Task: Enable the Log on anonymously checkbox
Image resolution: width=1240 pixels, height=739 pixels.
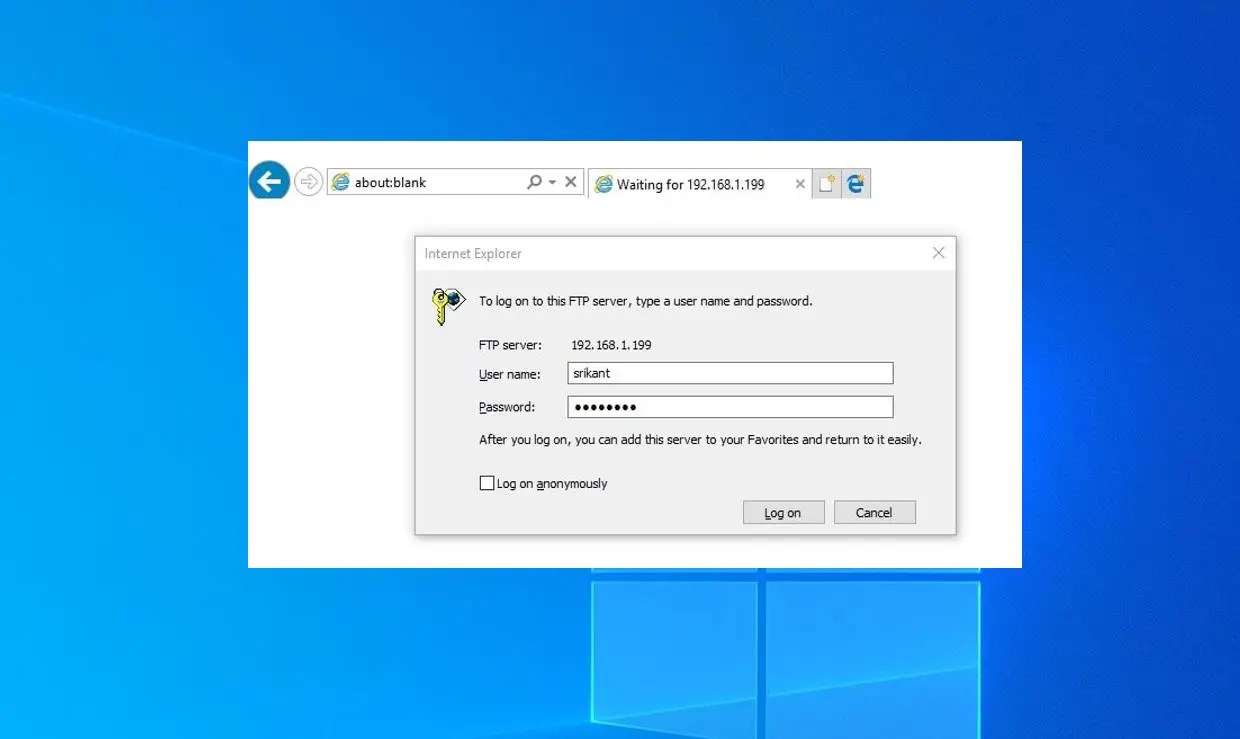Action: (487, 482)
